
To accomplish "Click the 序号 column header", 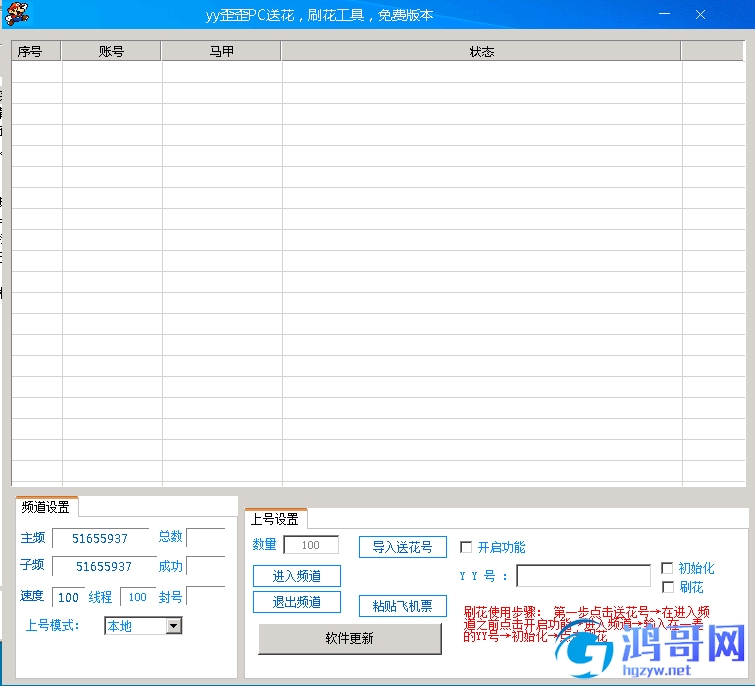I will 36,51.
